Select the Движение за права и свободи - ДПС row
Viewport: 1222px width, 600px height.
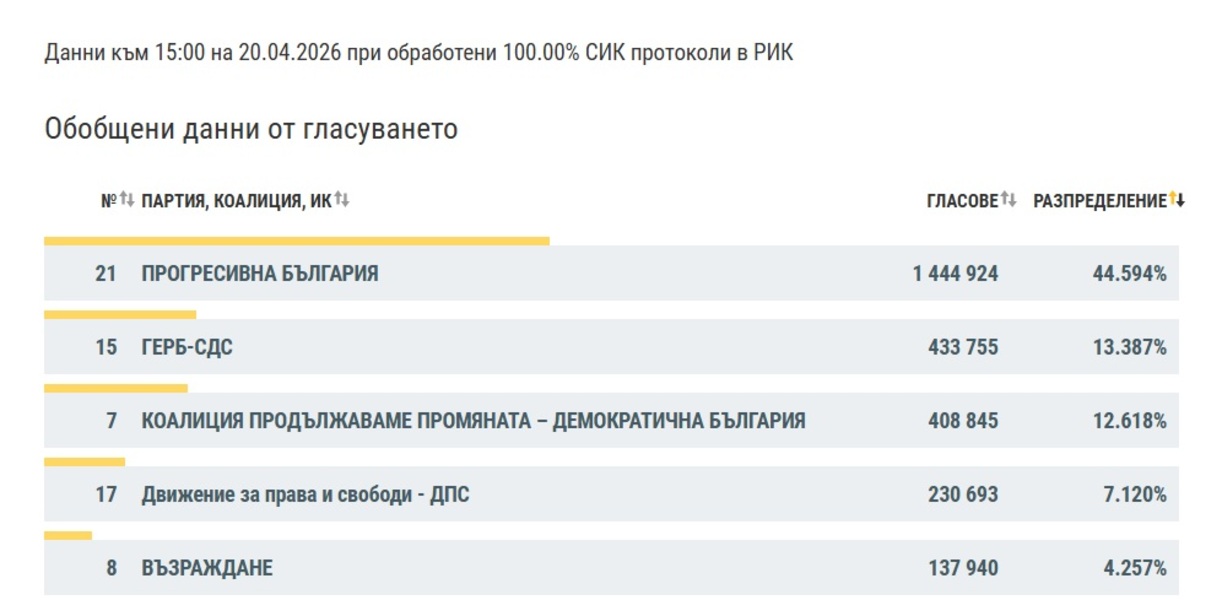[306, 492]
